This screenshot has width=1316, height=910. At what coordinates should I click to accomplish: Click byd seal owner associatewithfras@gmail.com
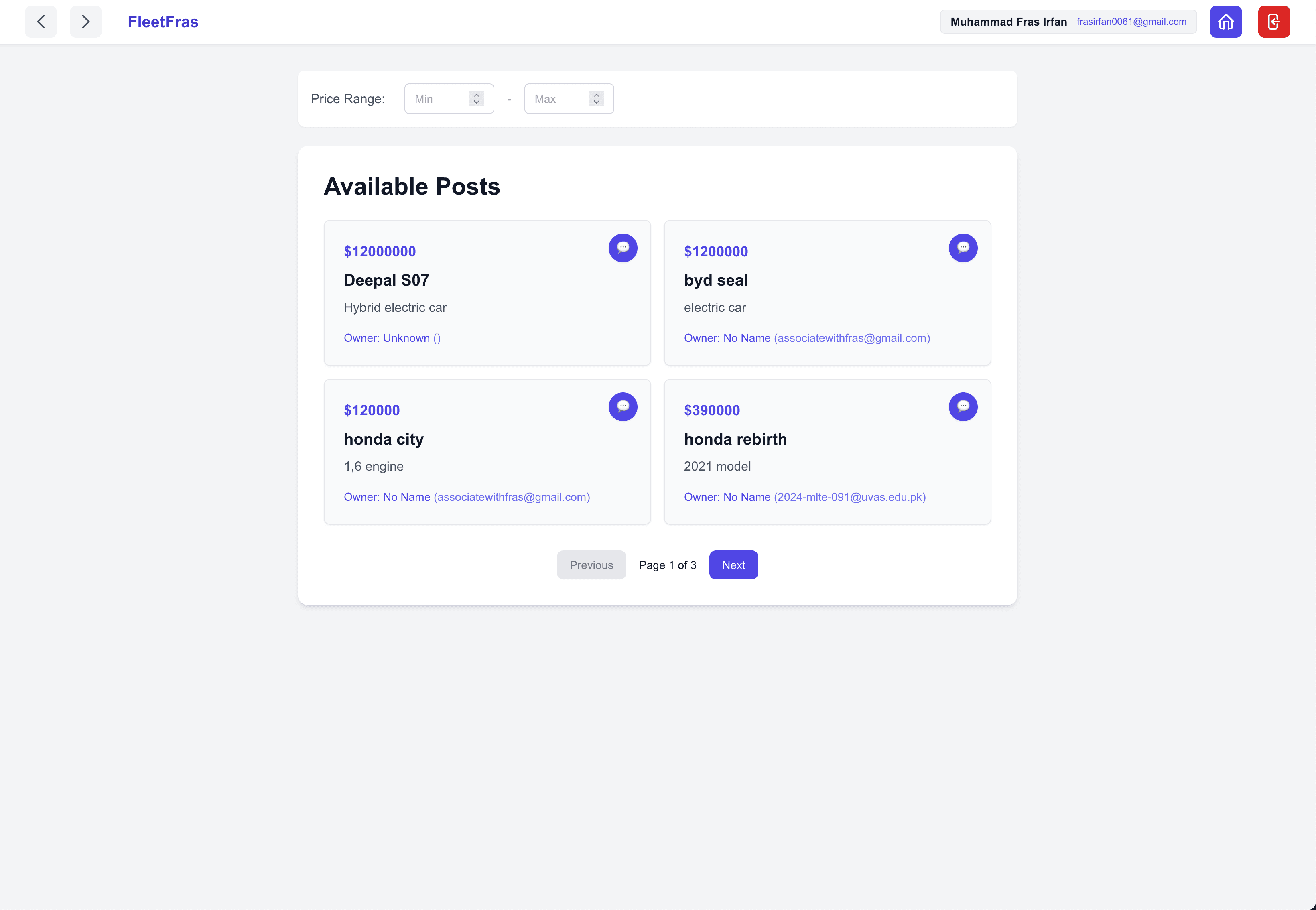point(852,338)
